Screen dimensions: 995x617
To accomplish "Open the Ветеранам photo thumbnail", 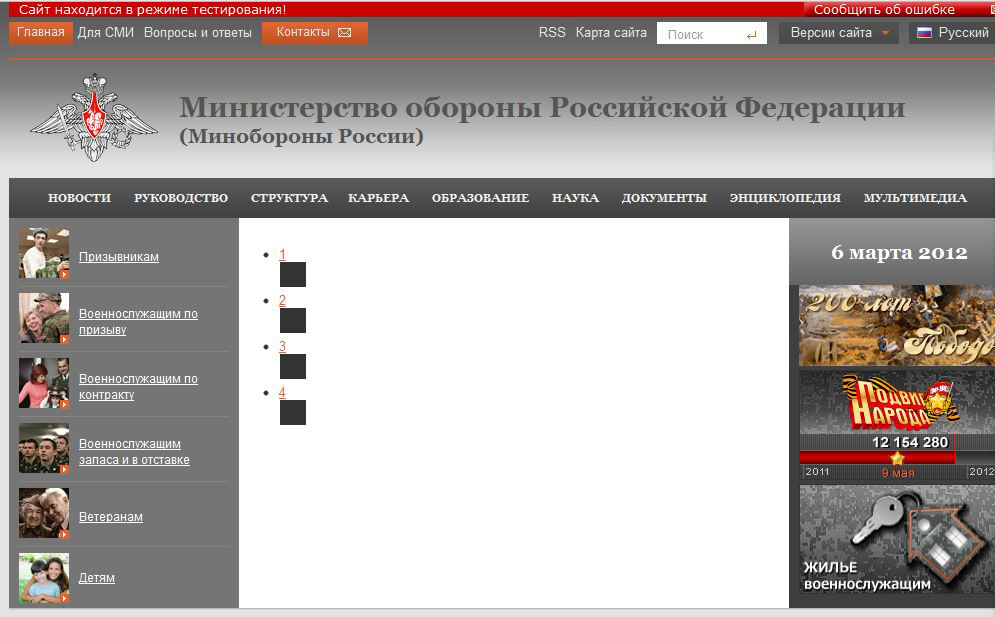I will click(44, 514).
